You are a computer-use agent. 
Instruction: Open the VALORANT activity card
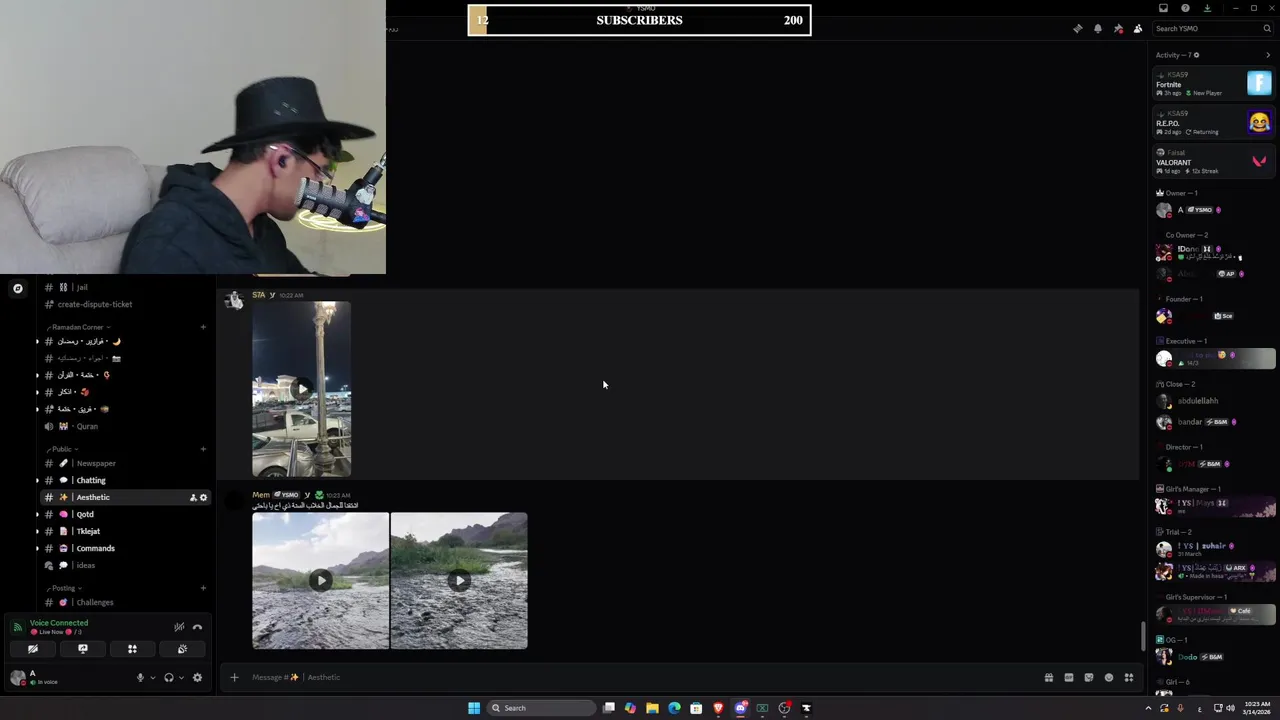(x=1214, y=162)
